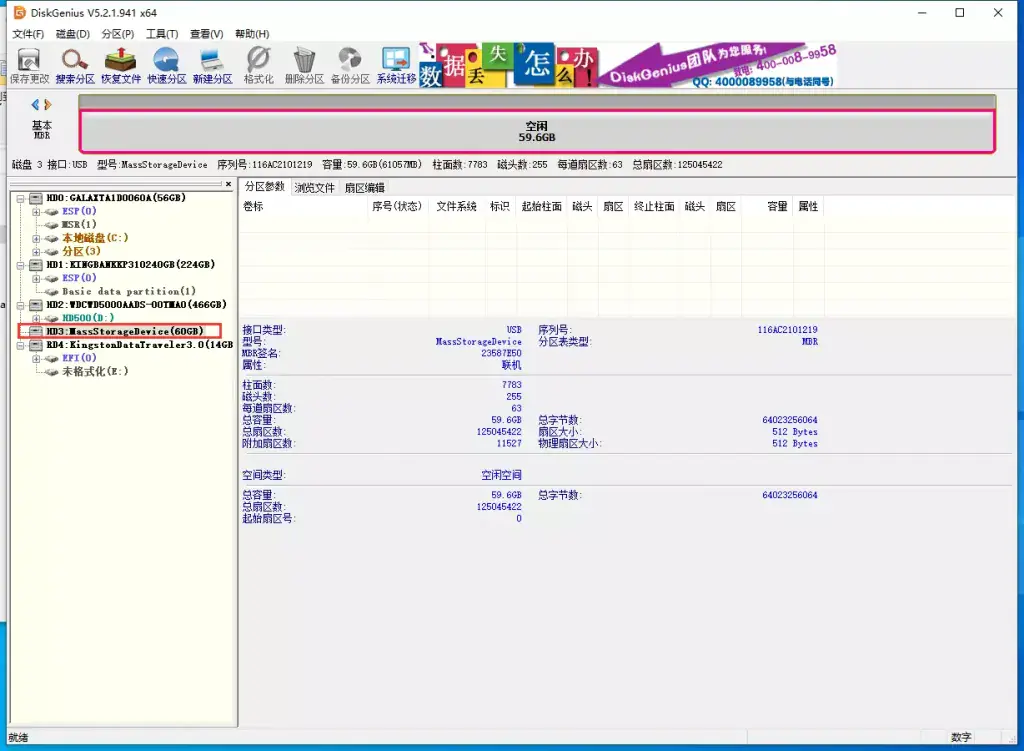
Task: Click the 序号(状态) column header
Action: (x=396, y=206)
